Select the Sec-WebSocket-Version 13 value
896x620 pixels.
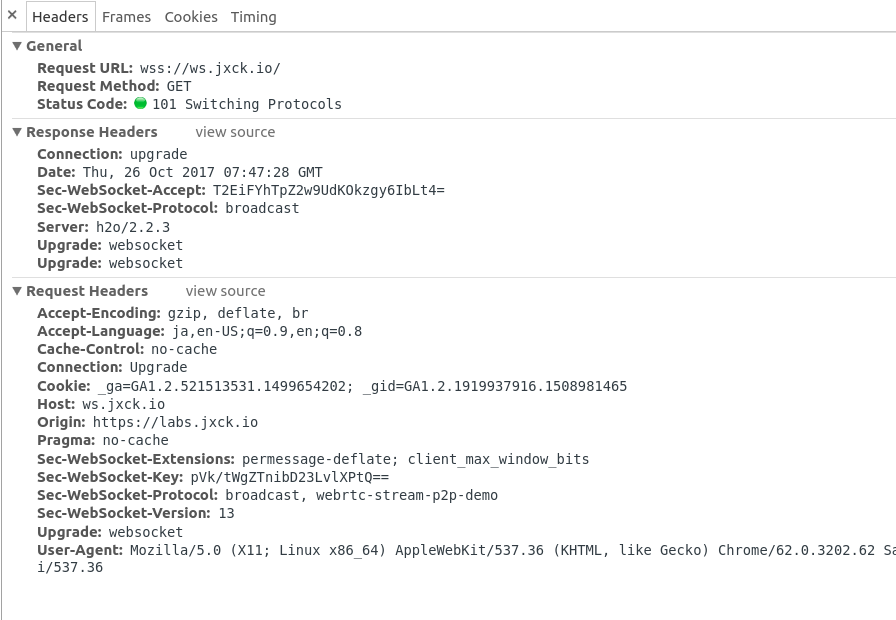(226, 513)
